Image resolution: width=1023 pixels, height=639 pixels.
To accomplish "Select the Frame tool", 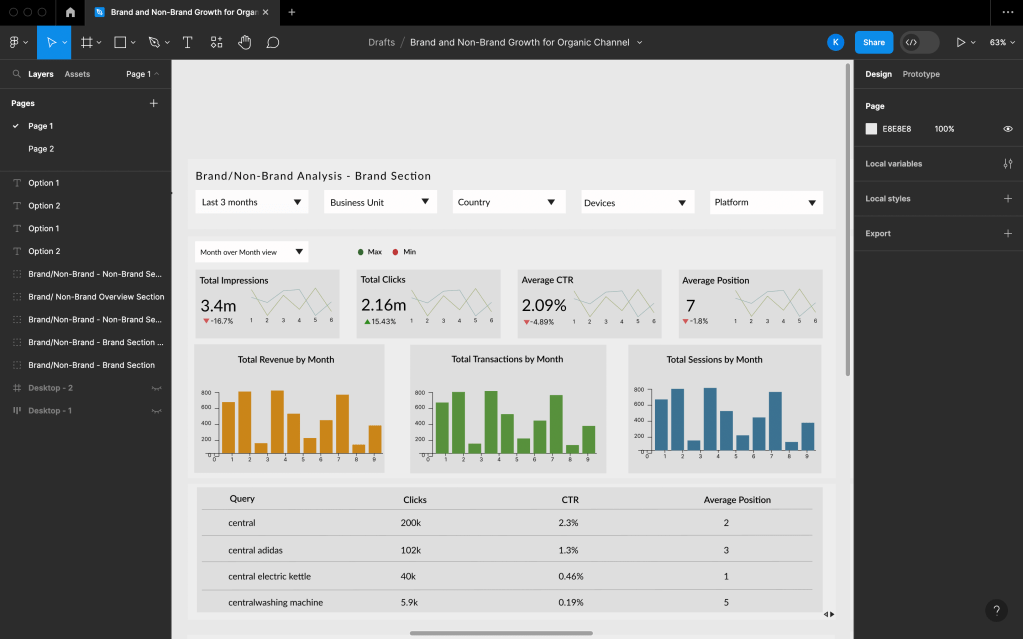I will tap(86, 42).
